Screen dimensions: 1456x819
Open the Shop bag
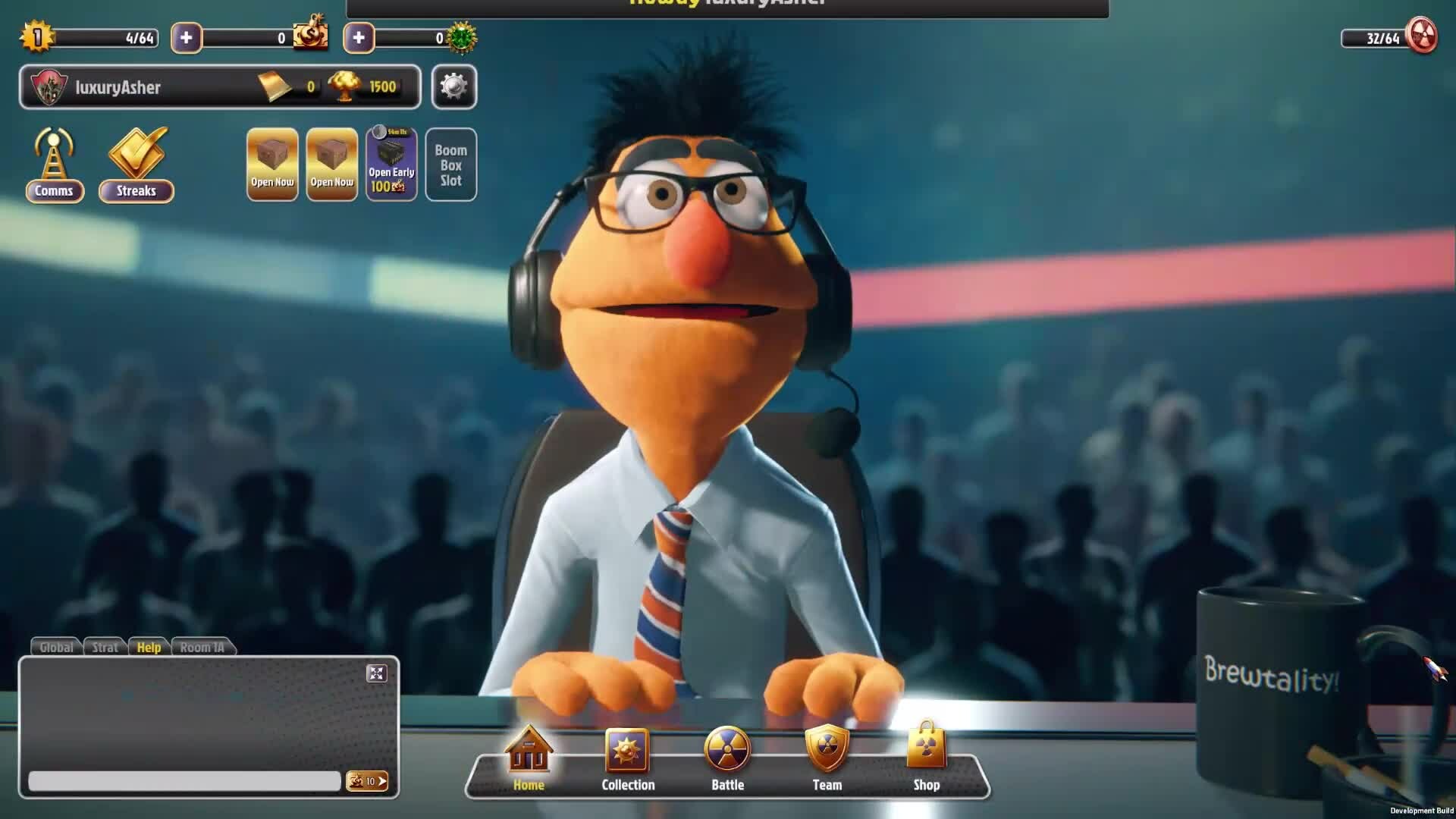(926, 760)
